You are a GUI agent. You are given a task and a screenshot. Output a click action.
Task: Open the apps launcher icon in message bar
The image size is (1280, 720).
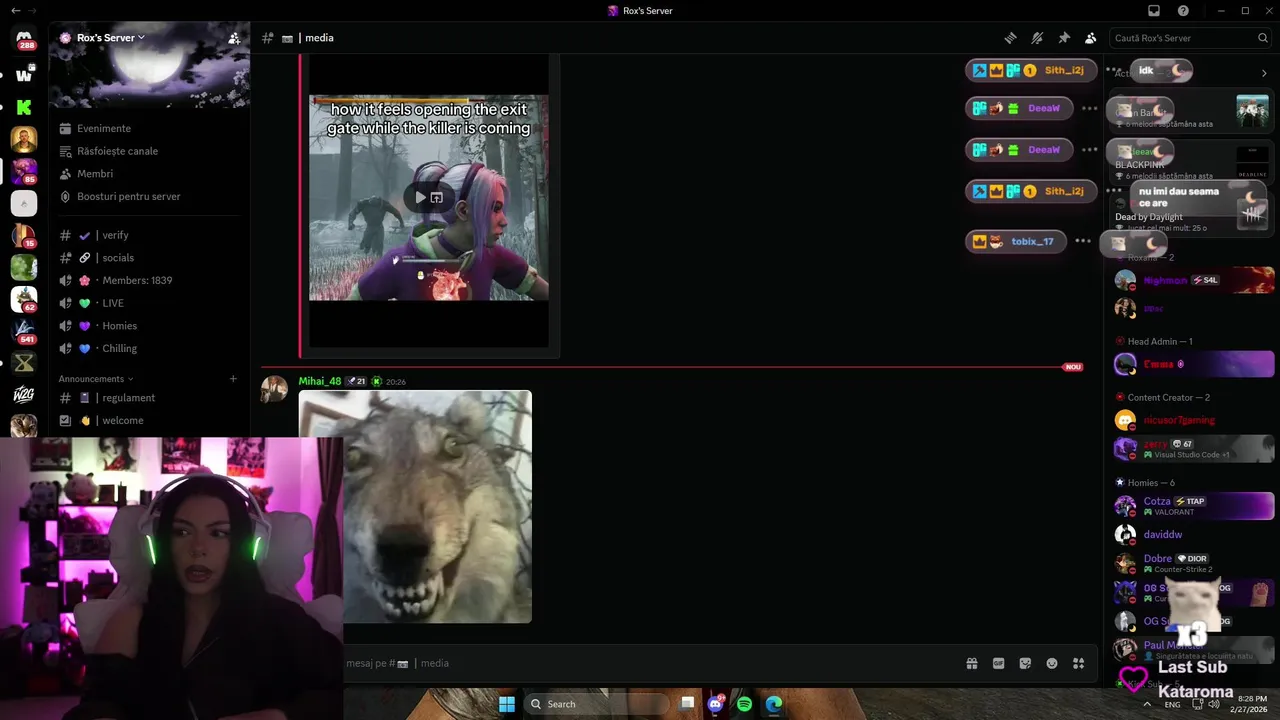tap(1078, 663)
